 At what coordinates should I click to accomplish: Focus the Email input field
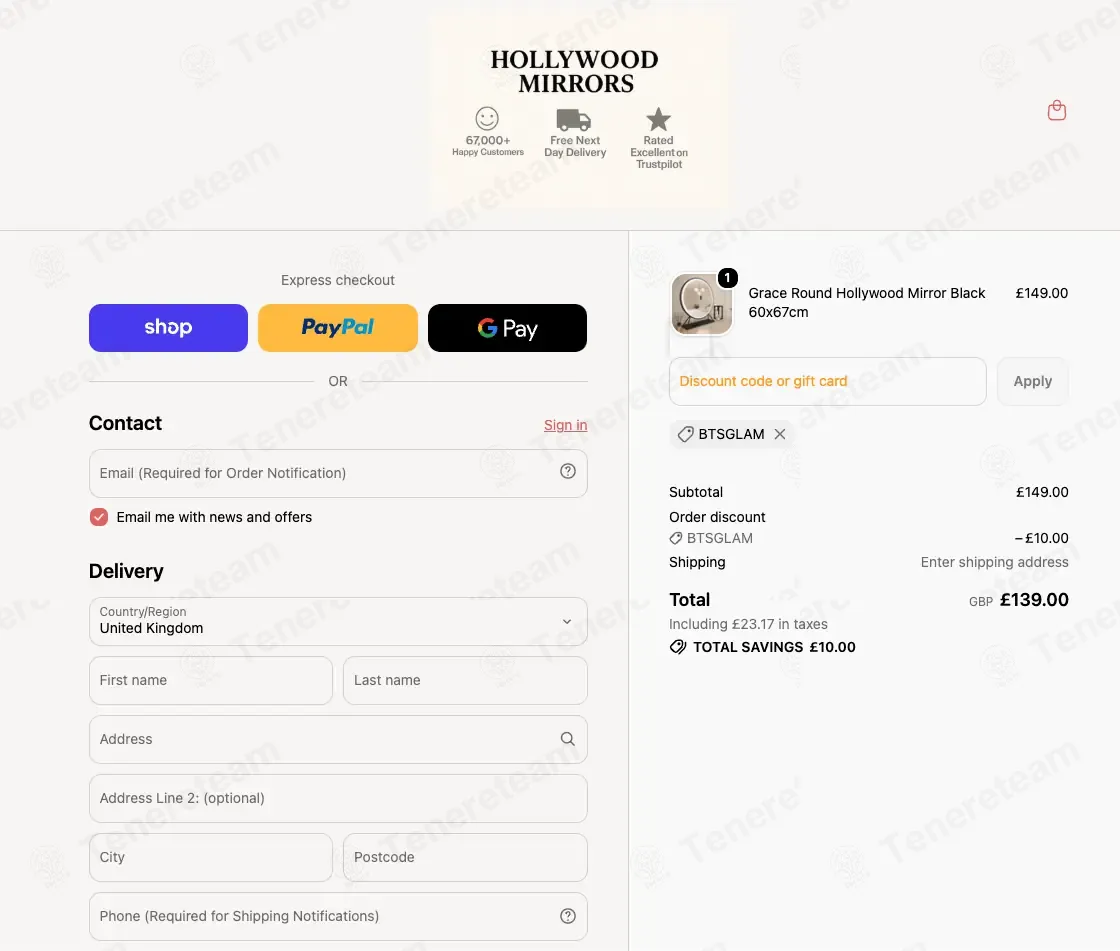tap(338, 473)
